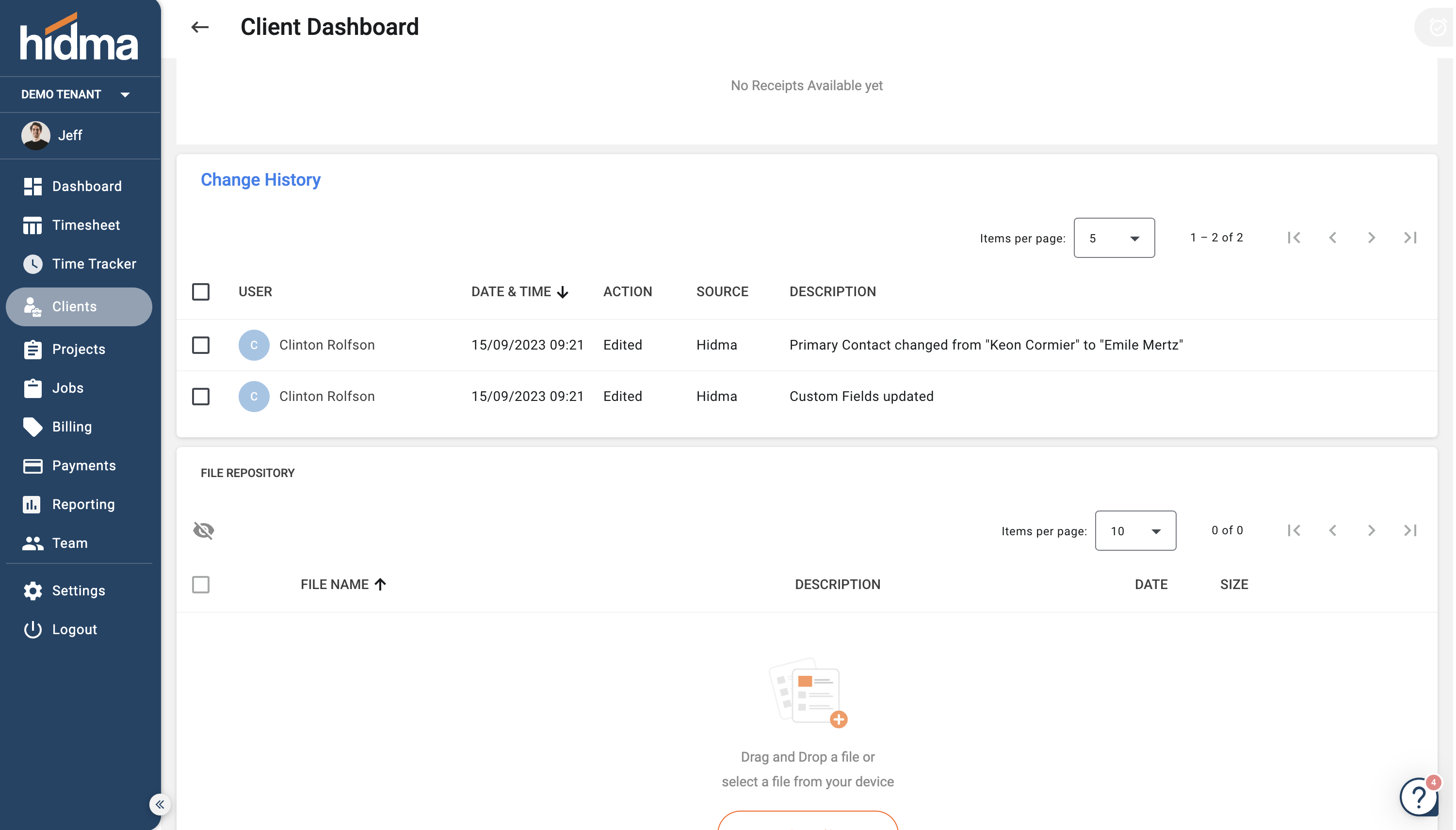Click the add-file illustration in drop area
The width and height of the screenshot is (1456, 830).
808,693
